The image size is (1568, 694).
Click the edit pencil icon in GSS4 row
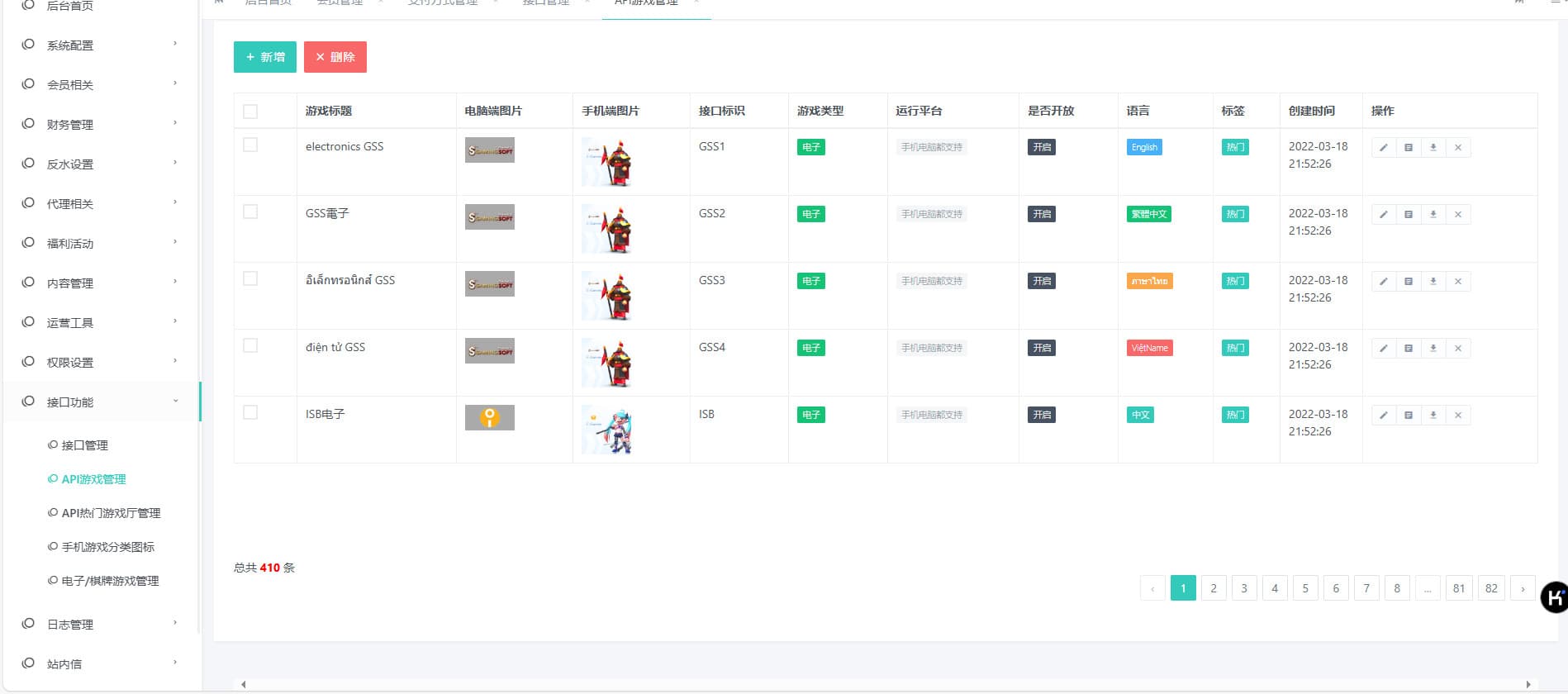[x=1383, y=349]
